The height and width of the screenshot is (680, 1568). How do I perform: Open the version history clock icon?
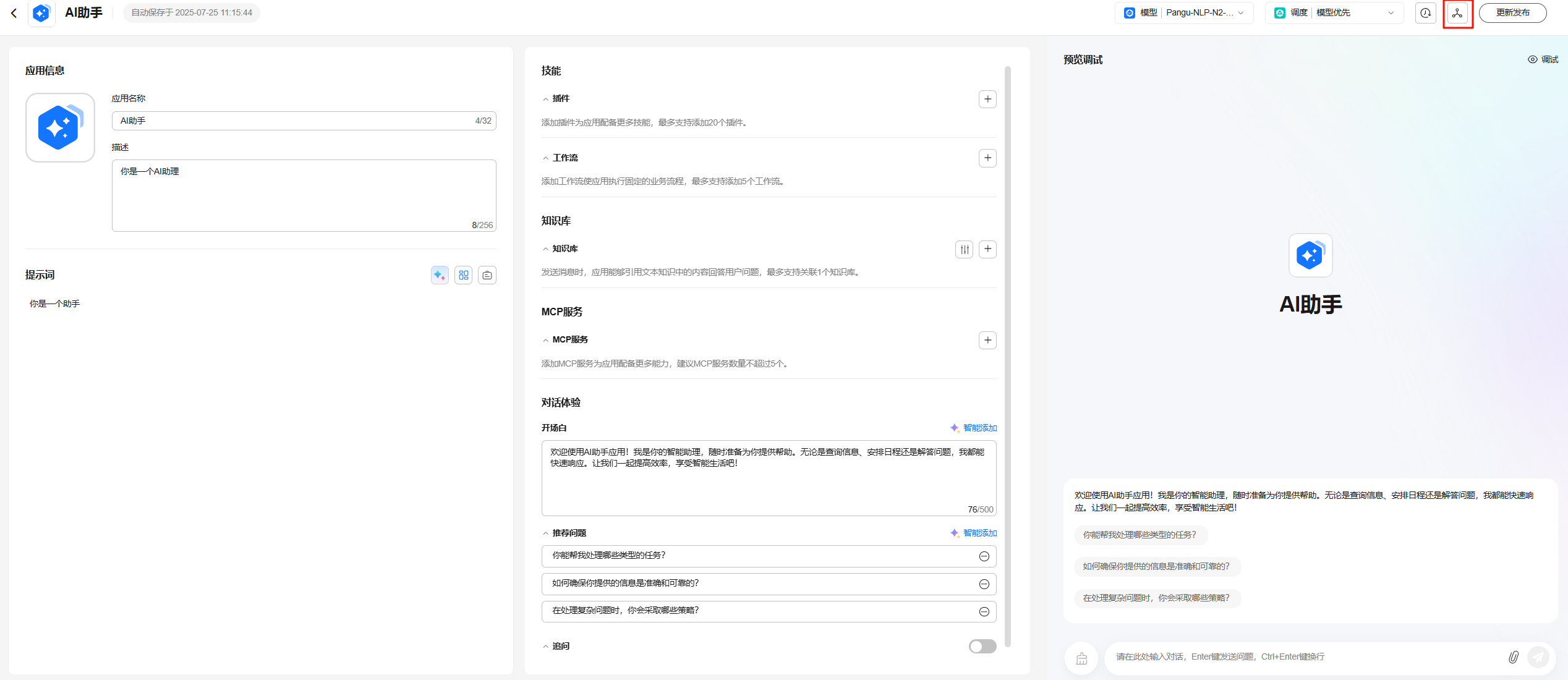click(1425, 13)
